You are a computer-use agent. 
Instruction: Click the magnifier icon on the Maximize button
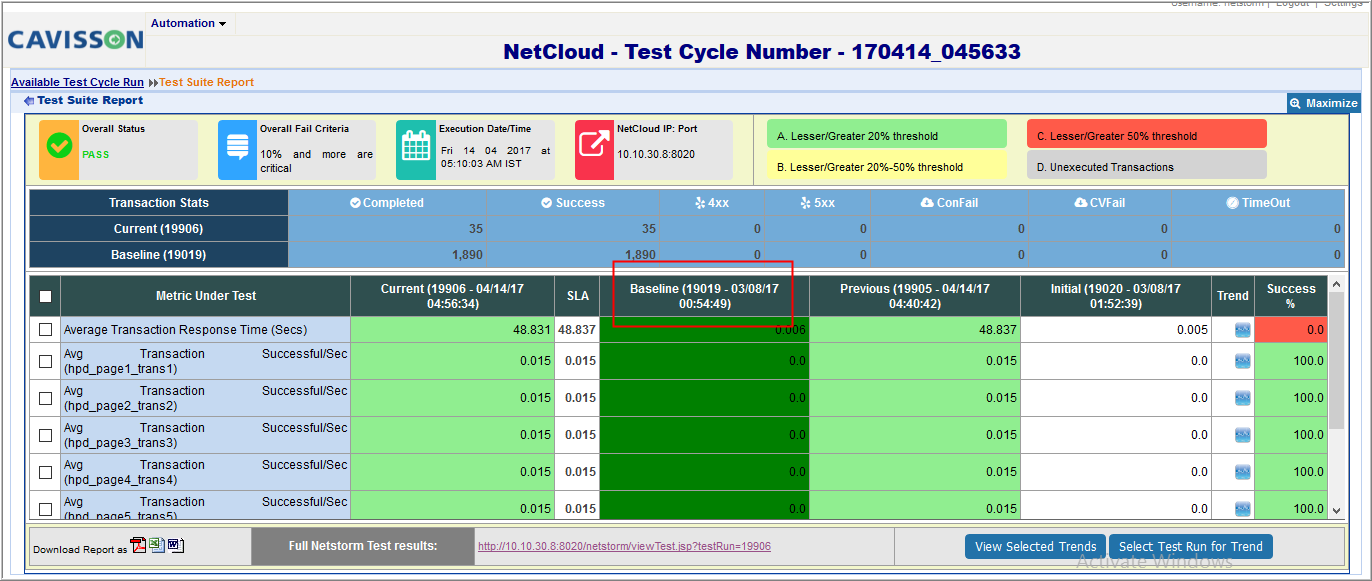tap(1296, 103)
